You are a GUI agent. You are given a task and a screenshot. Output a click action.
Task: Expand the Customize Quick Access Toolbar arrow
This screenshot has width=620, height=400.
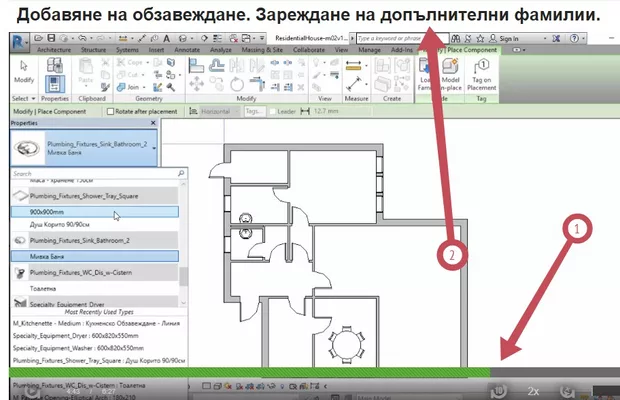click(262, 38)
